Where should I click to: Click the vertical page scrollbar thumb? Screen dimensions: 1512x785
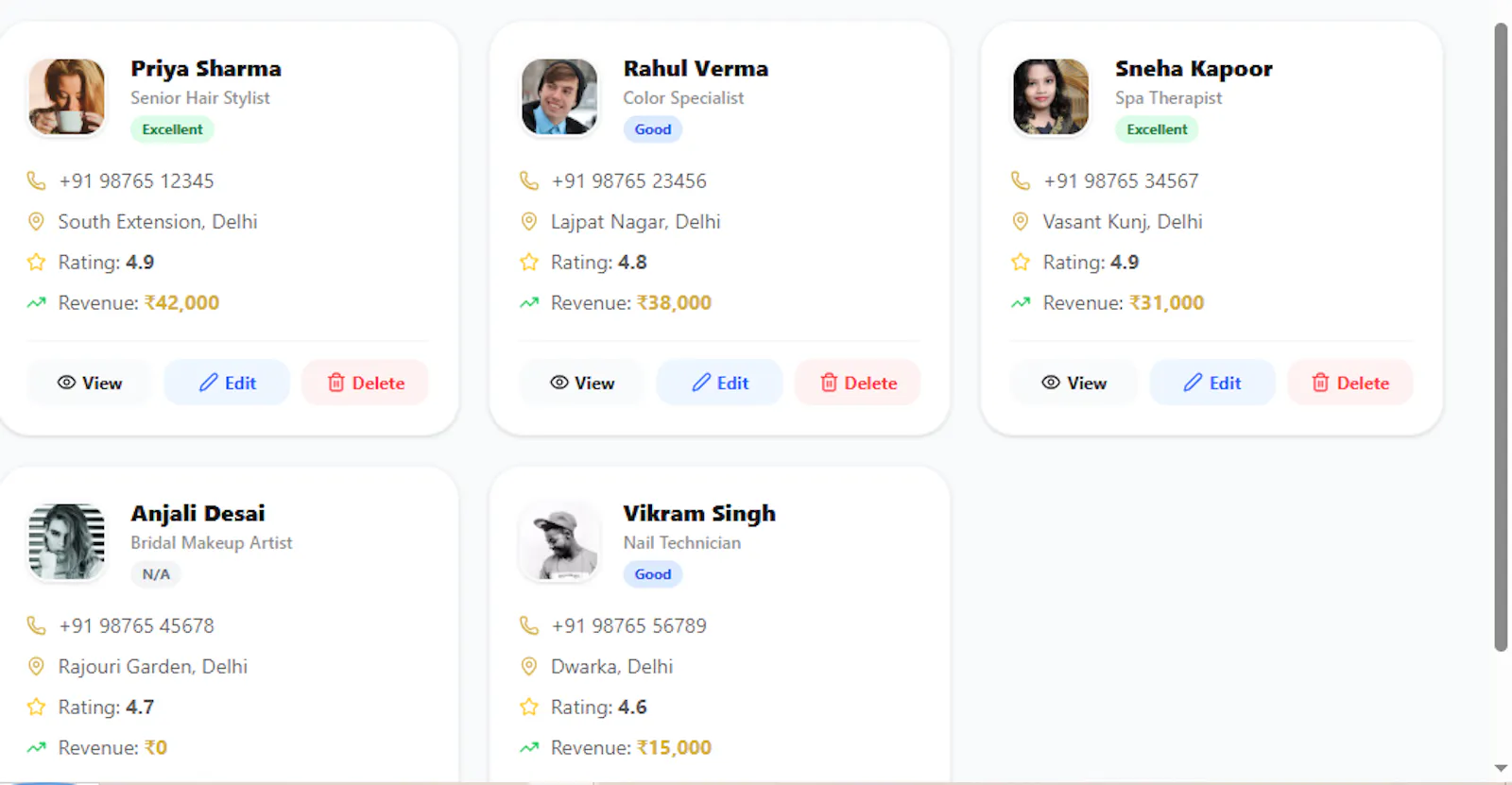click(1501, 337)
